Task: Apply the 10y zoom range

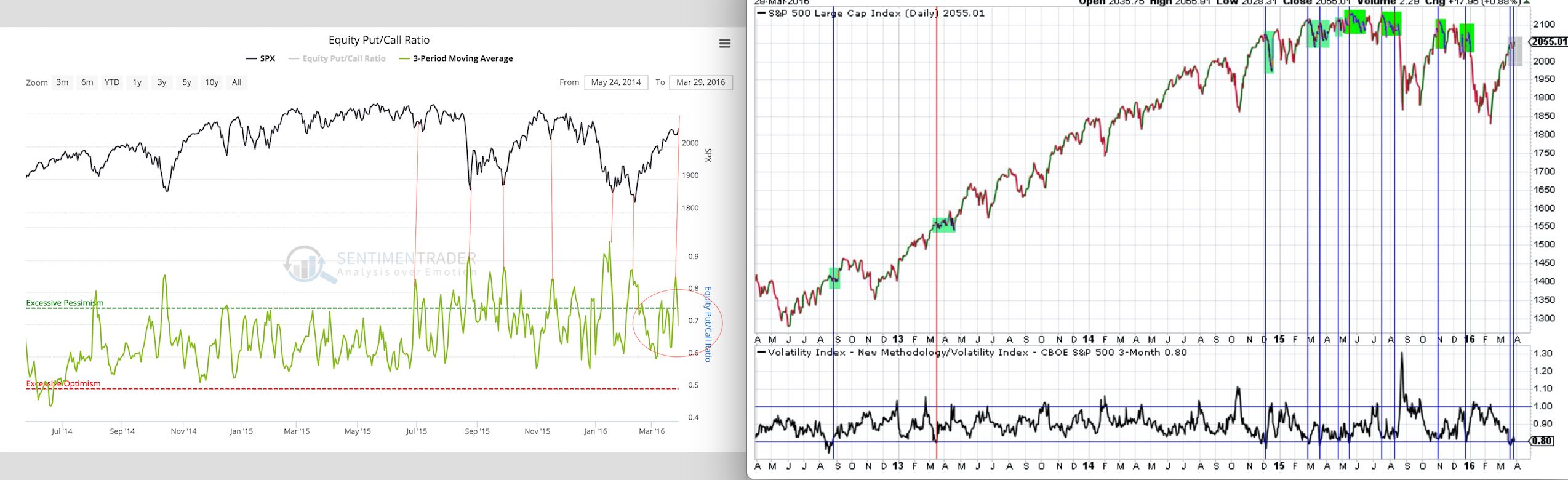Action: [x=212, y=82]
